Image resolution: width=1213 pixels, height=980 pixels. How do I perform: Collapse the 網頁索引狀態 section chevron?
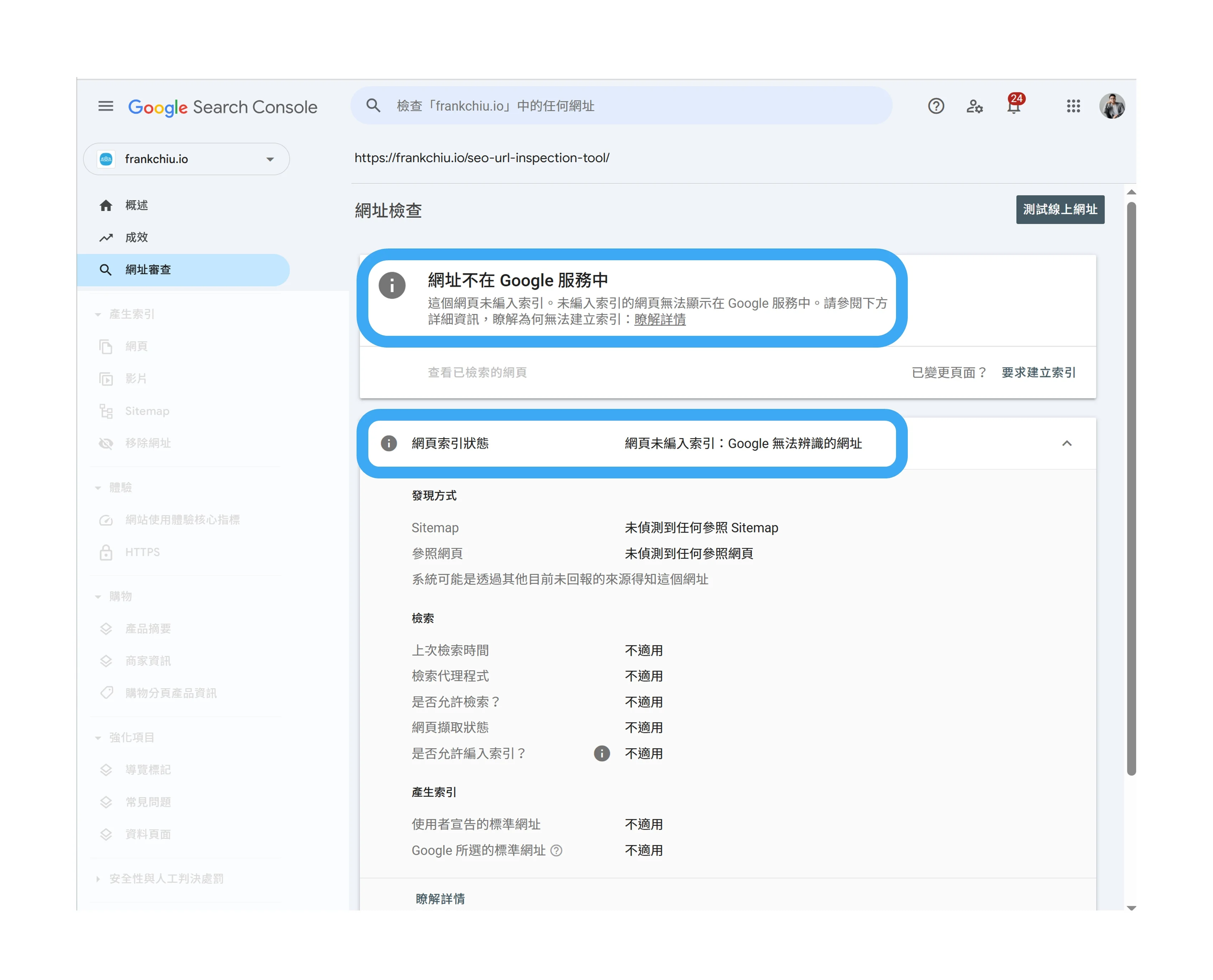(1067, 444)
